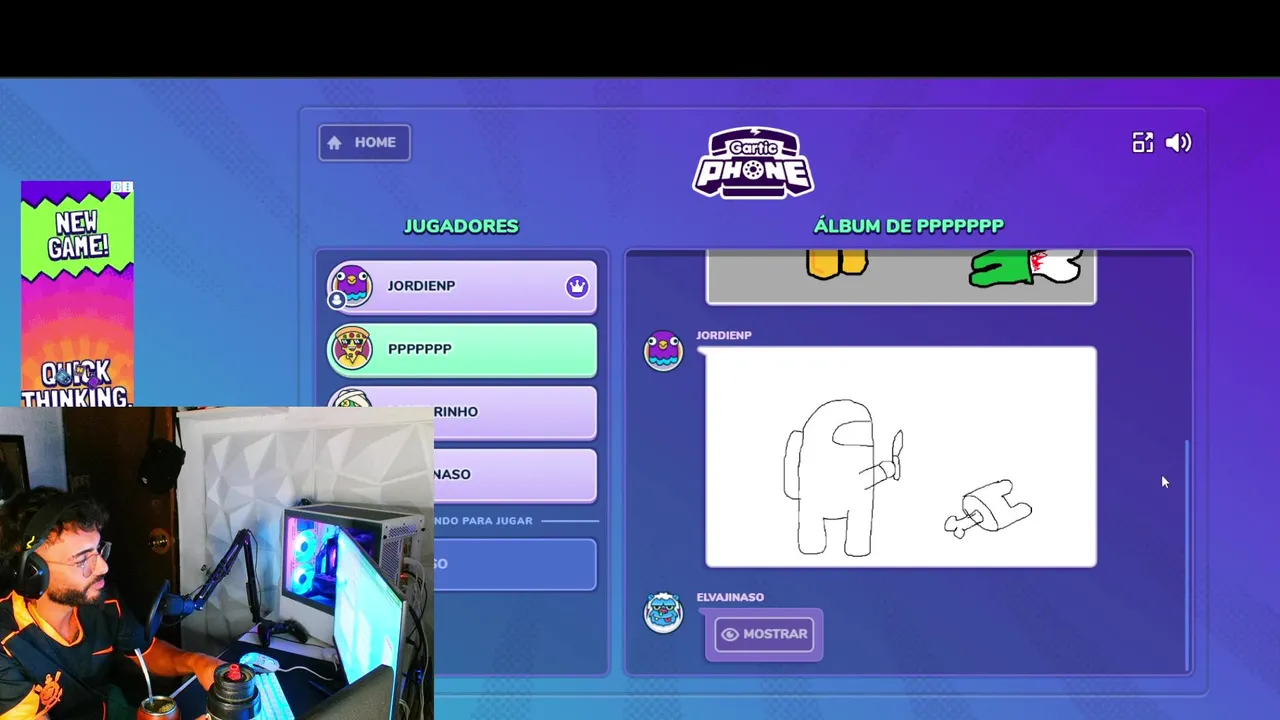Image resolution: width=1280 pixels, height=720 pixels.
Task: Select player JORDIENP in the list
Action: [462, 286]
